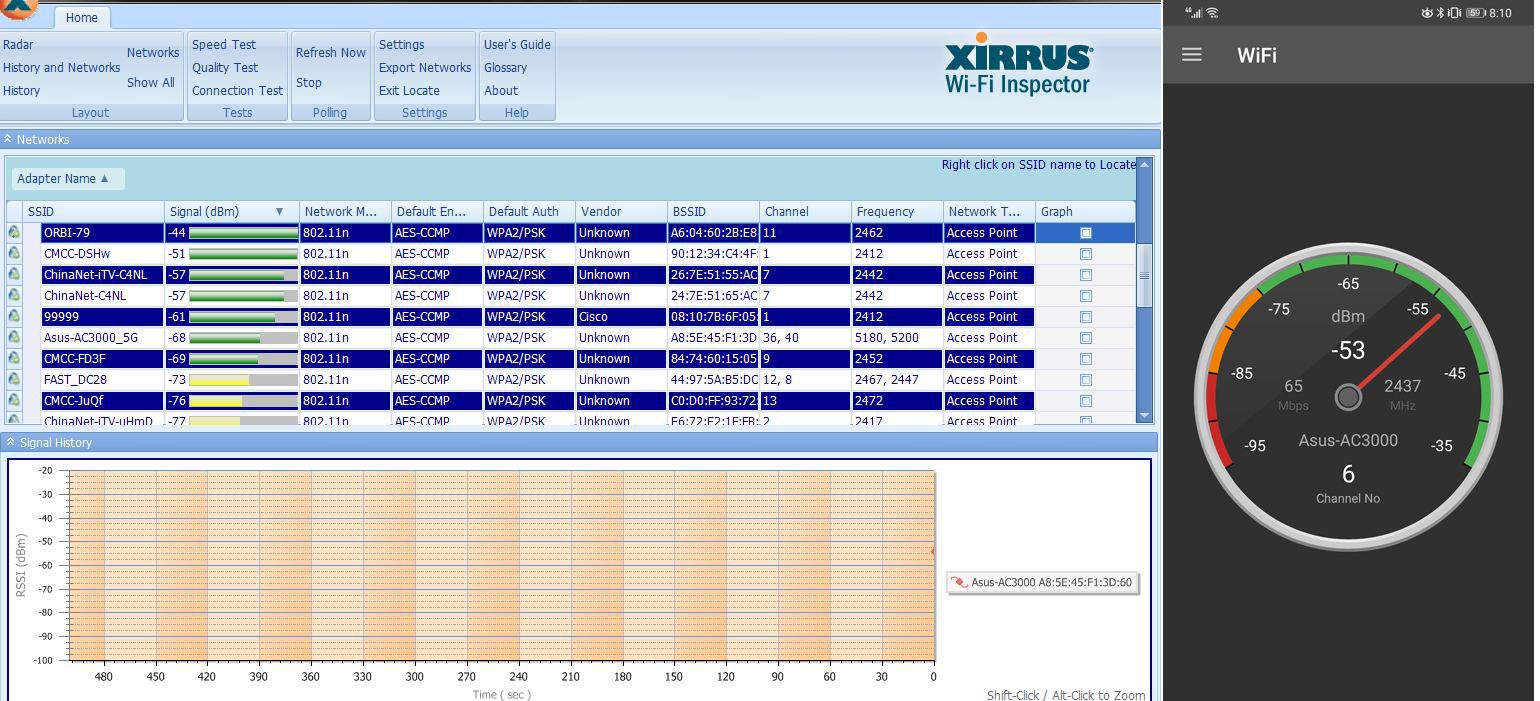
Task: Tap the cellular signal icon in the phone status bar
Action: point(1194,13)
